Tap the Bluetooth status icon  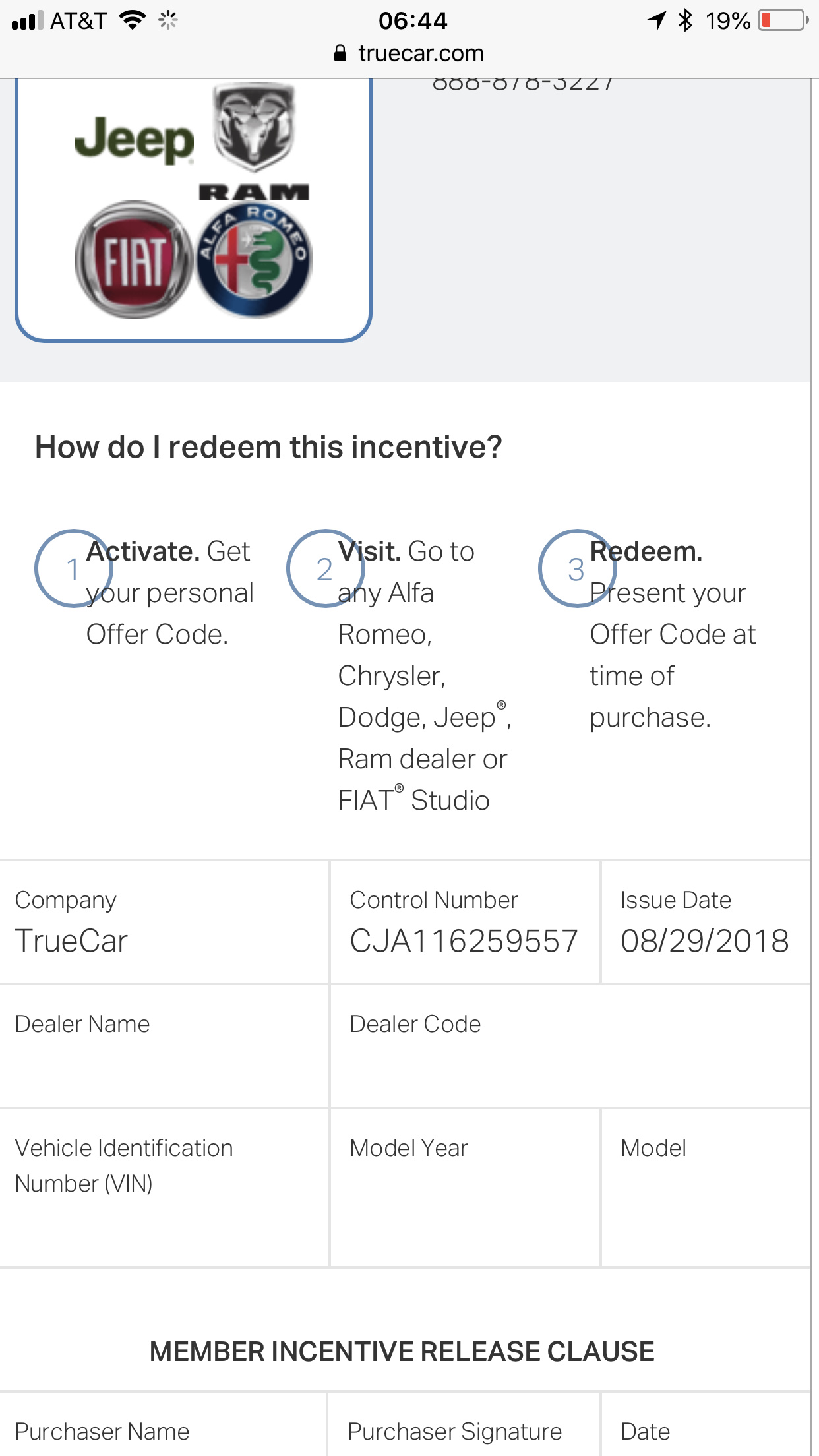click(686, 20)
